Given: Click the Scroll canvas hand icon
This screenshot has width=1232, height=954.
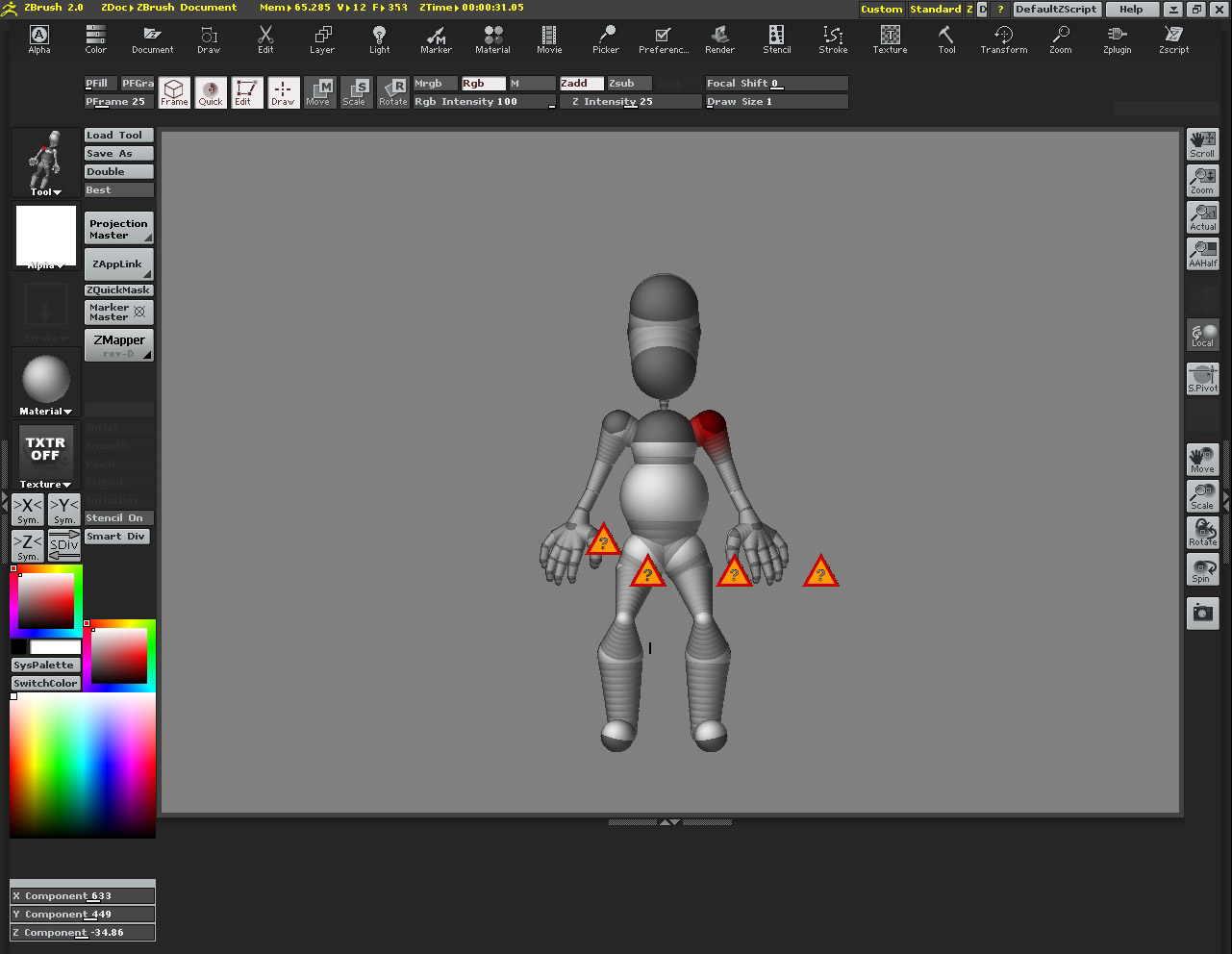Looking at the screenshot, I should coord(1202,144).
